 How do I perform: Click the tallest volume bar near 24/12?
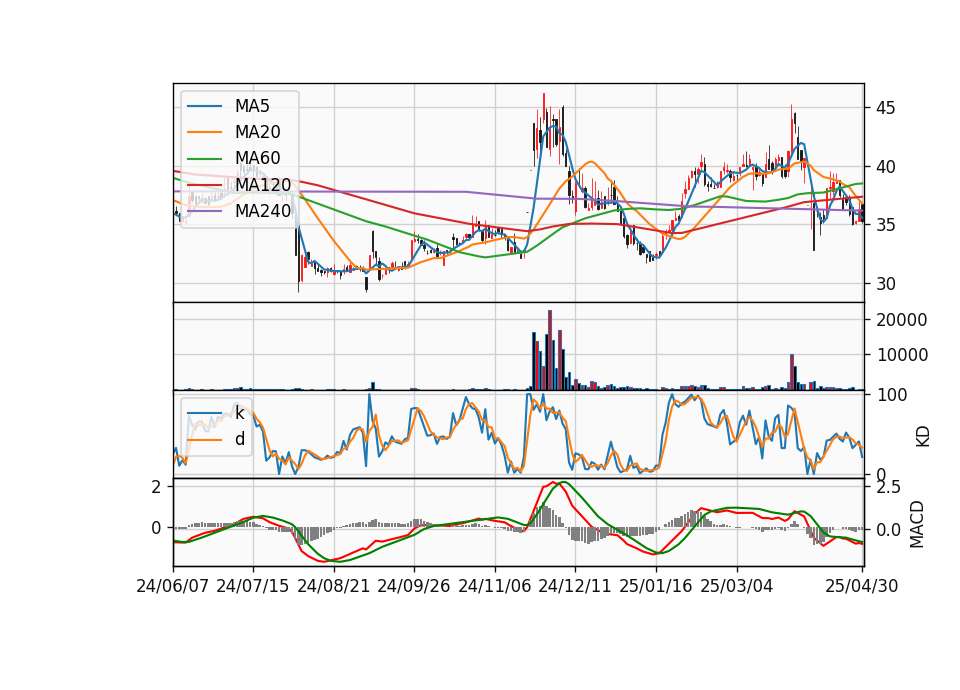tap(550, 350)
